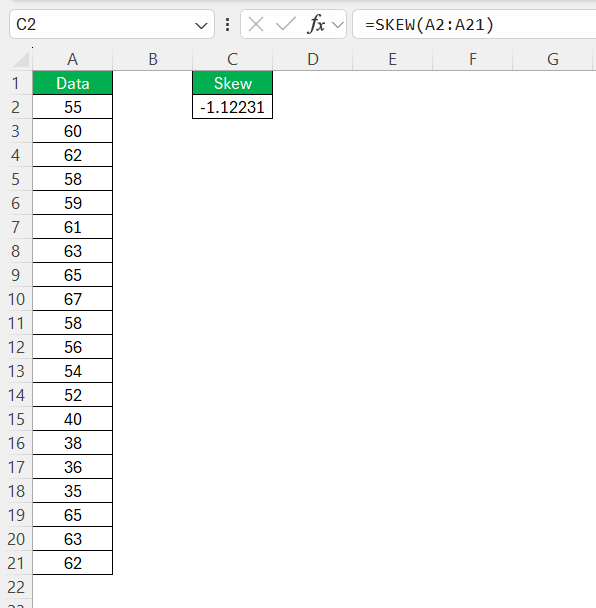Select cell A2 with value 55

73,107
